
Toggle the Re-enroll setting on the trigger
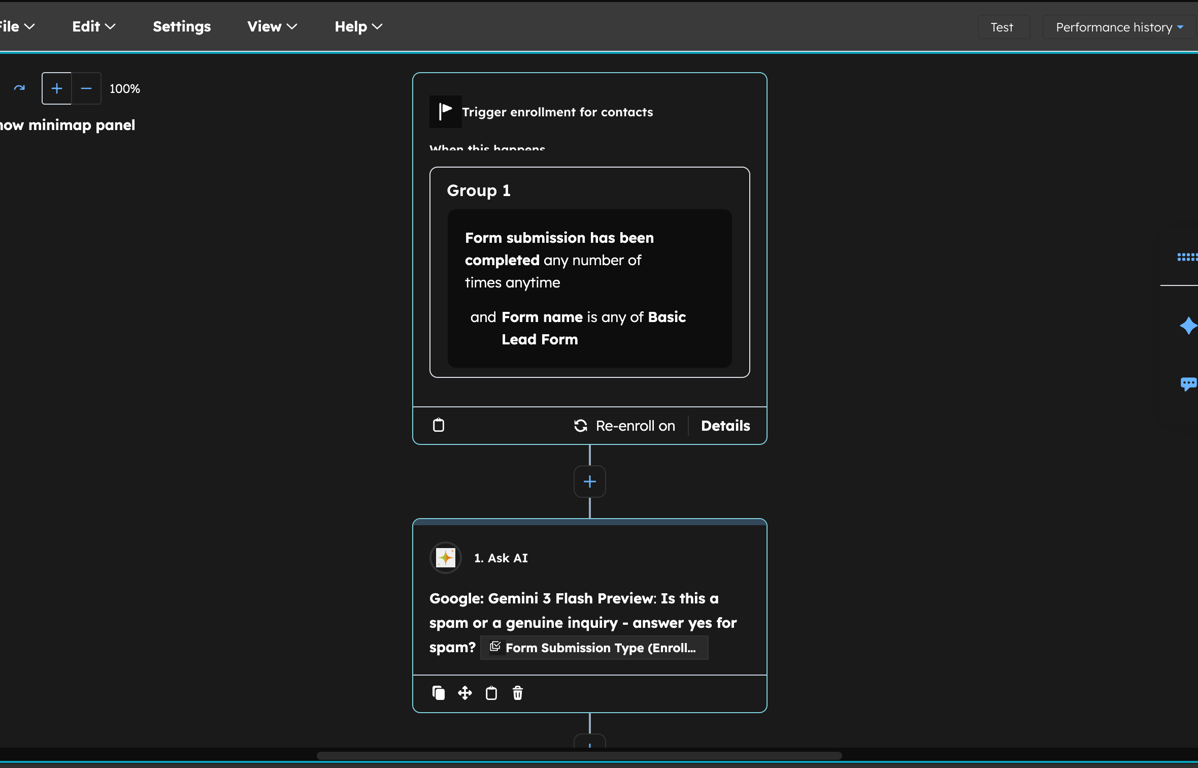click(624, 425)
